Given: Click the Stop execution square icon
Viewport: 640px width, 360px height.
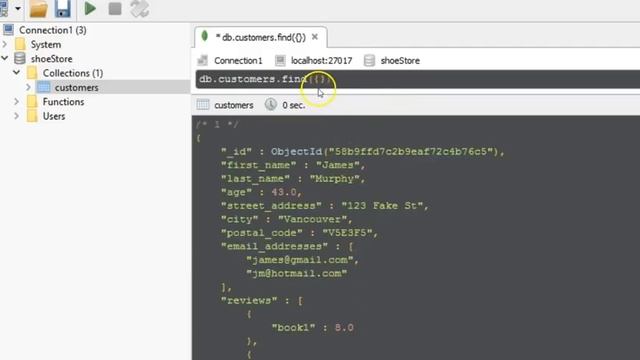Looking at the screenshot, I should (x=115, y=9).
